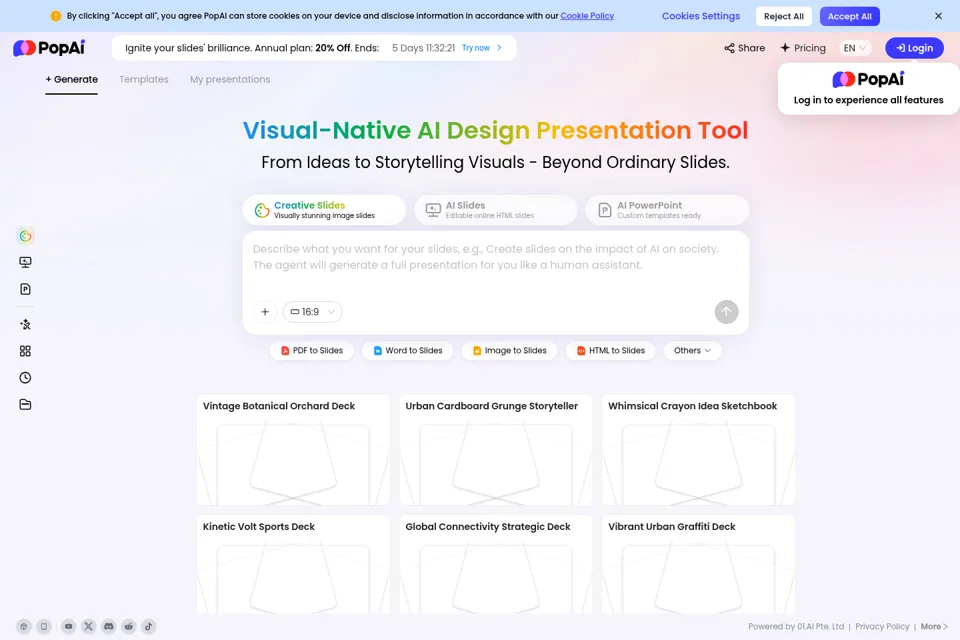Open the My presentations tab

tap(230, 80)
